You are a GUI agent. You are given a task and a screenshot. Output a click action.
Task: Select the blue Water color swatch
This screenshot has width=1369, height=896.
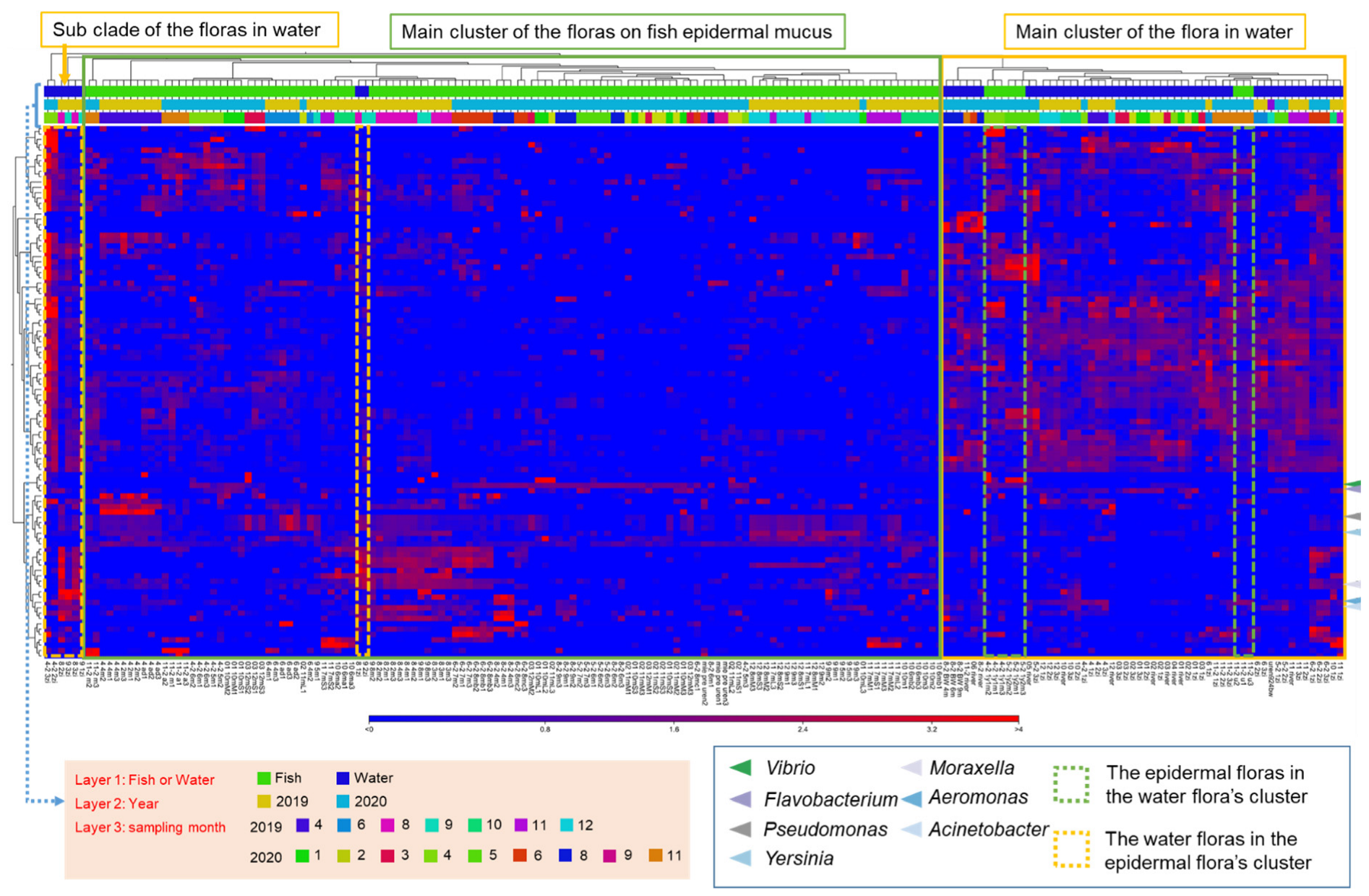tap(343, 778)
